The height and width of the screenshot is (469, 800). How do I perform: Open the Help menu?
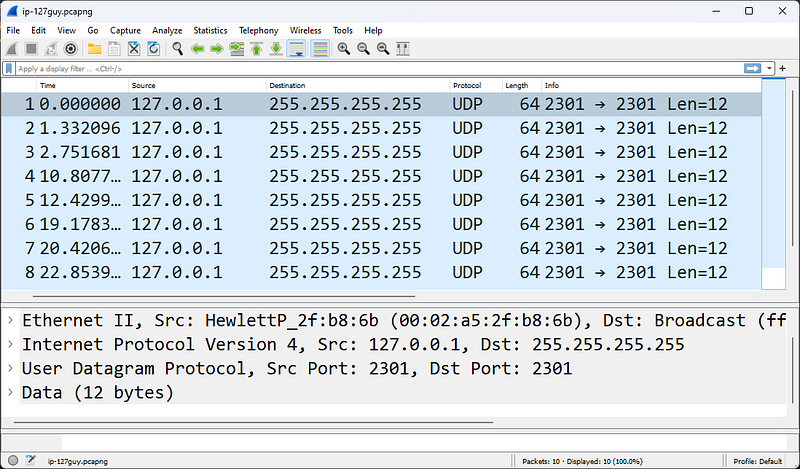pyautogui.click(x=373, y=31)
